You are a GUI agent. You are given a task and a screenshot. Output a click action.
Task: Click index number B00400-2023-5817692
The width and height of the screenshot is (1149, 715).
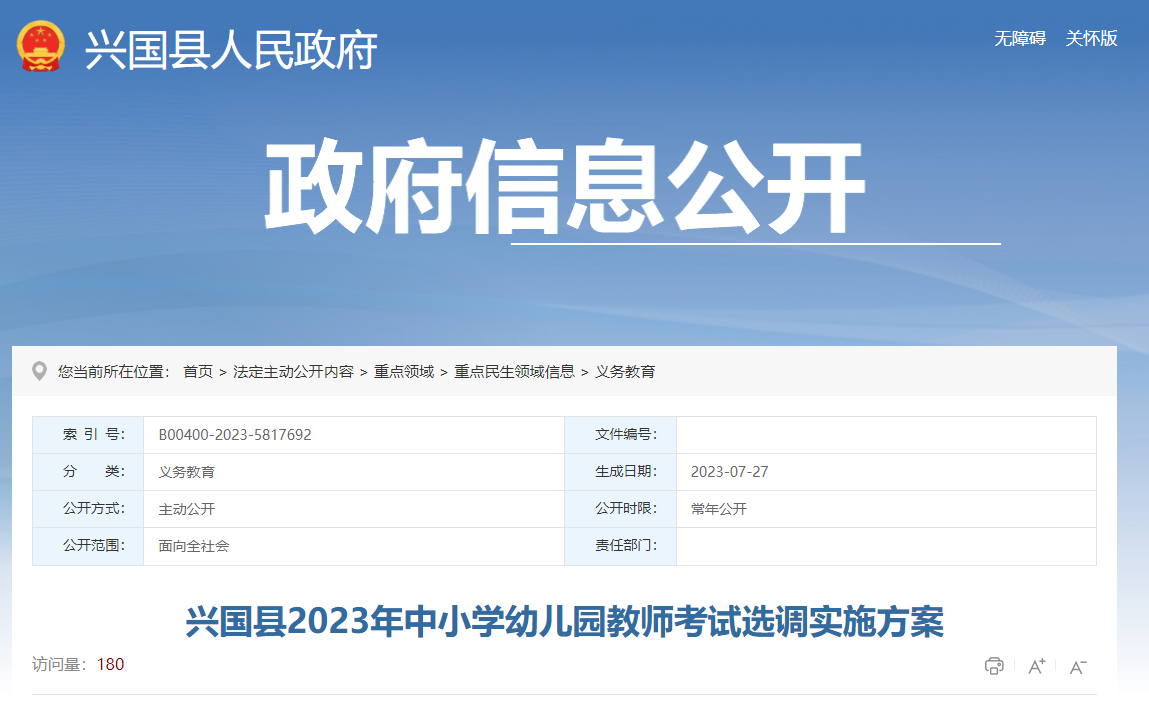(x=235, y=435)
